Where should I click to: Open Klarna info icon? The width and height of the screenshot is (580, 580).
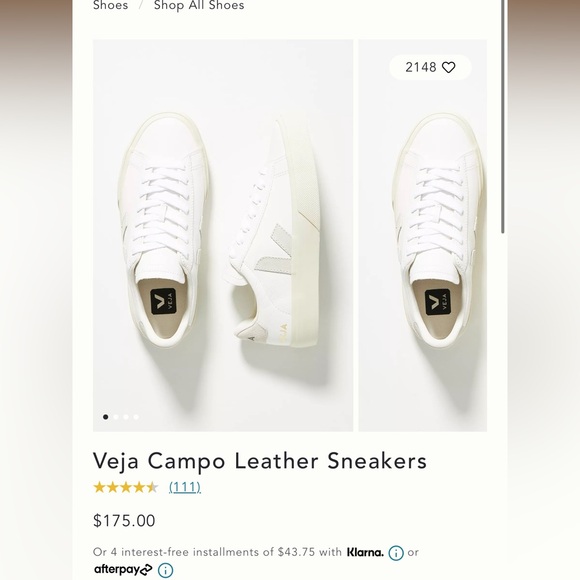pyautogui.click(x=396, y=553)
